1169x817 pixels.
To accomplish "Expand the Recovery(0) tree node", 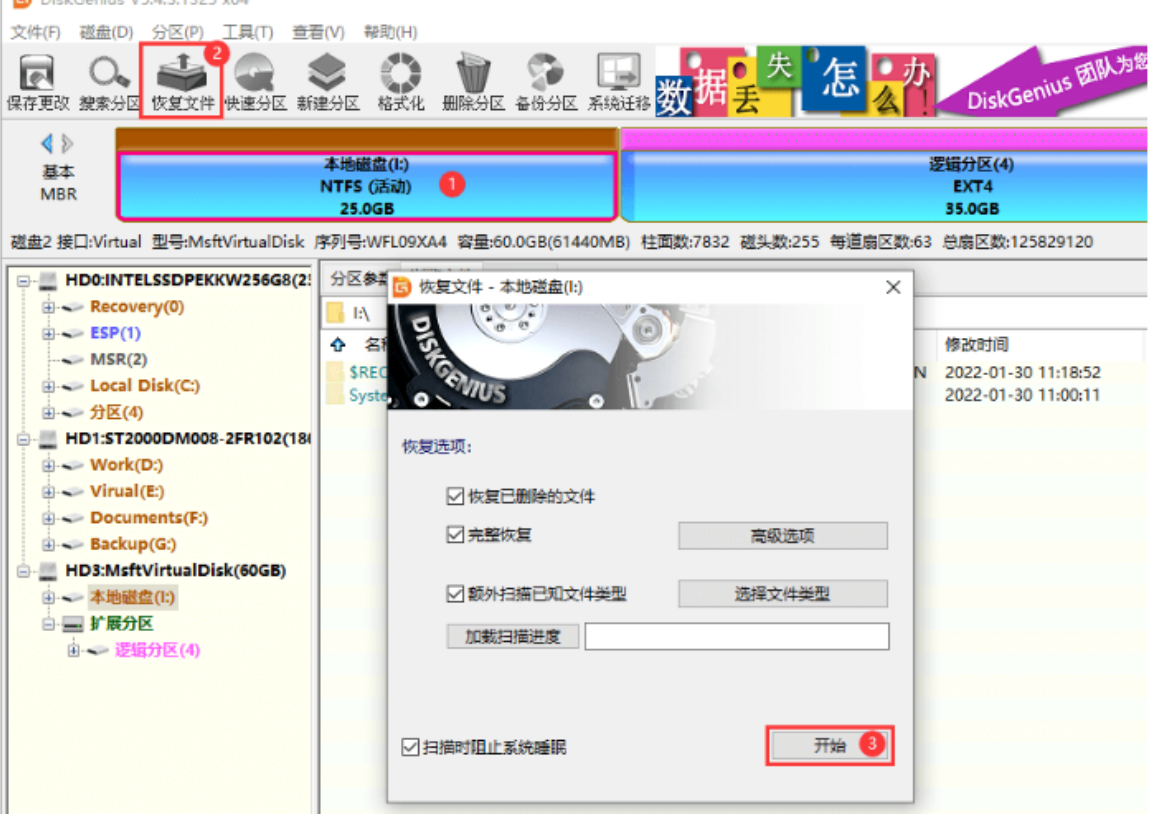I will (48, 307).
